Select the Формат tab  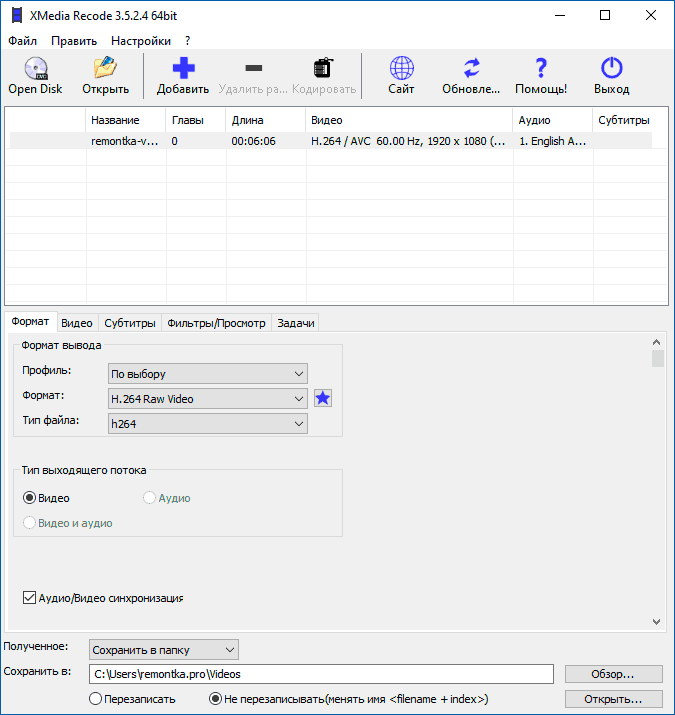30,321
